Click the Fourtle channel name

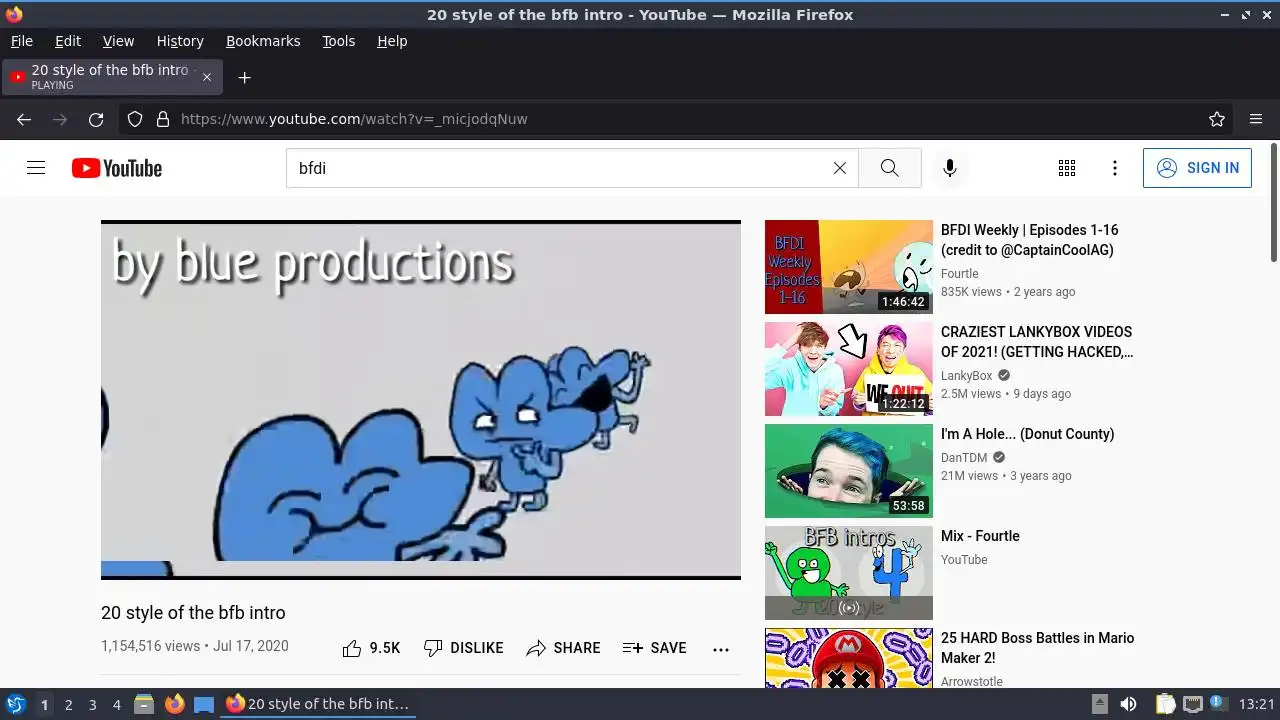960,274
